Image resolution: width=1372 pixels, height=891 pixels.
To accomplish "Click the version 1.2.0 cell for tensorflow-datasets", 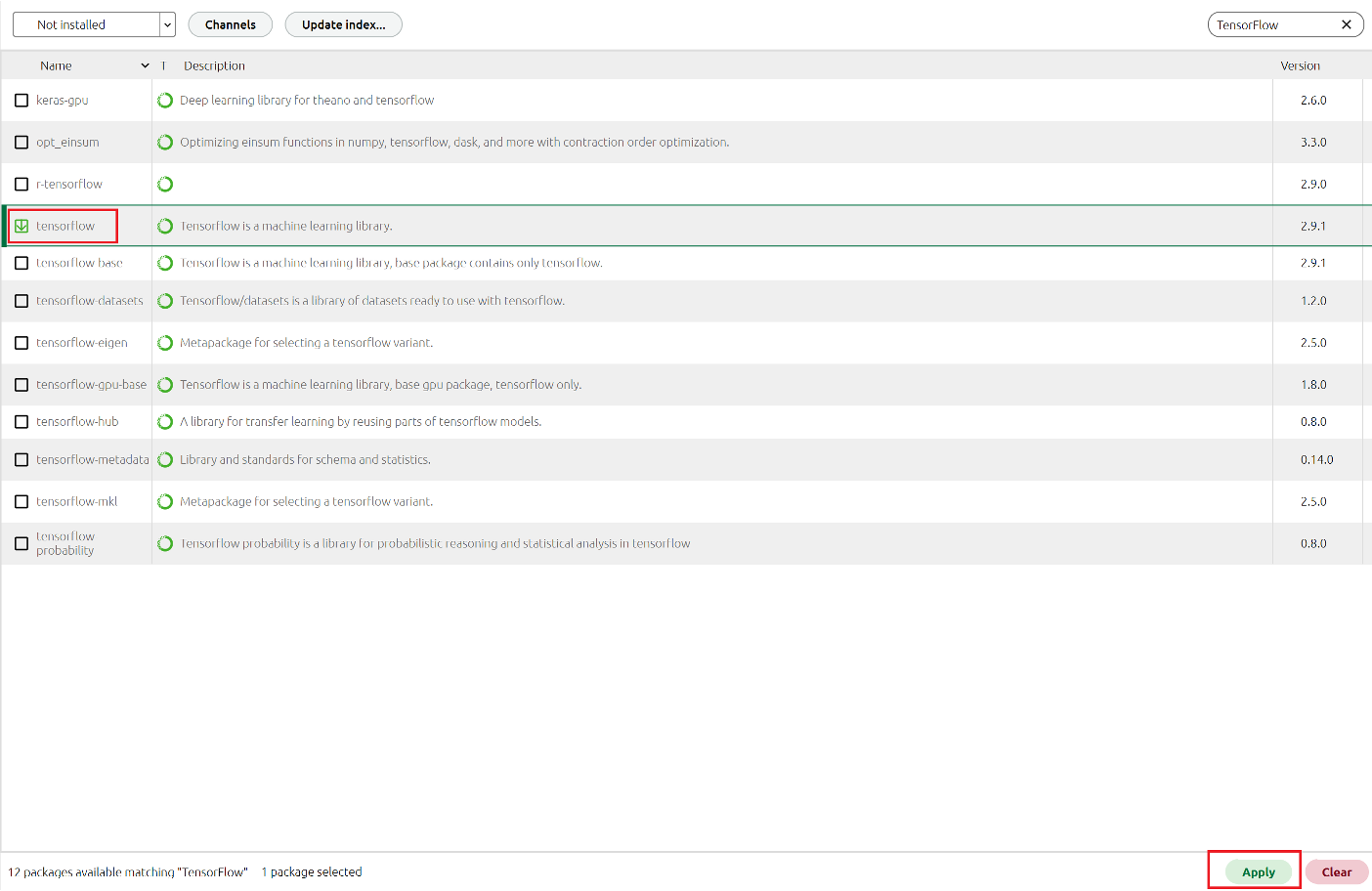I will [1313, 301].
